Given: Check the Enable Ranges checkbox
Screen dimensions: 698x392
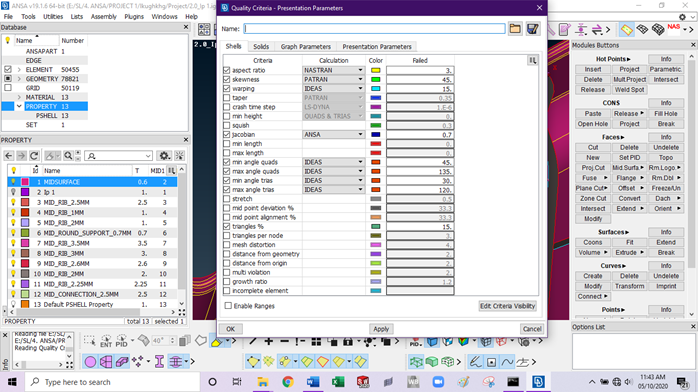Looking at the screenshot, I should coord(228,306).
